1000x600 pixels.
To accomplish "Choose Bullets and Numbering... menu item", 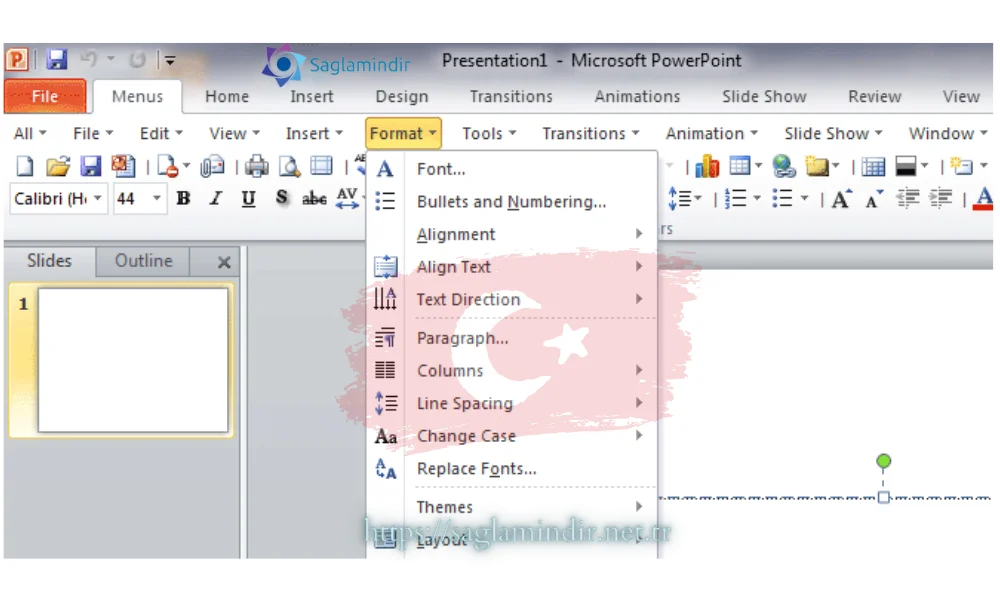I will (511, 201).
